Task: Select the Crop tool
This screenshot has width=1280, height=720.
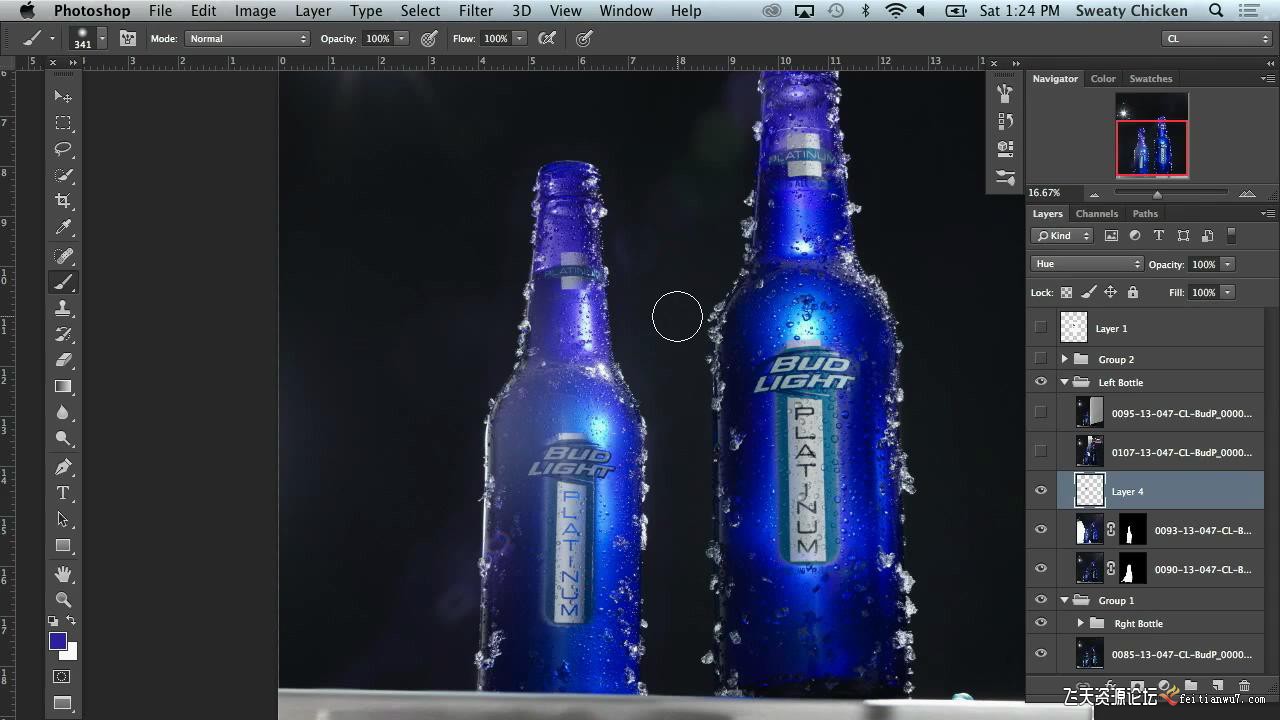Action: click(63, 201)
